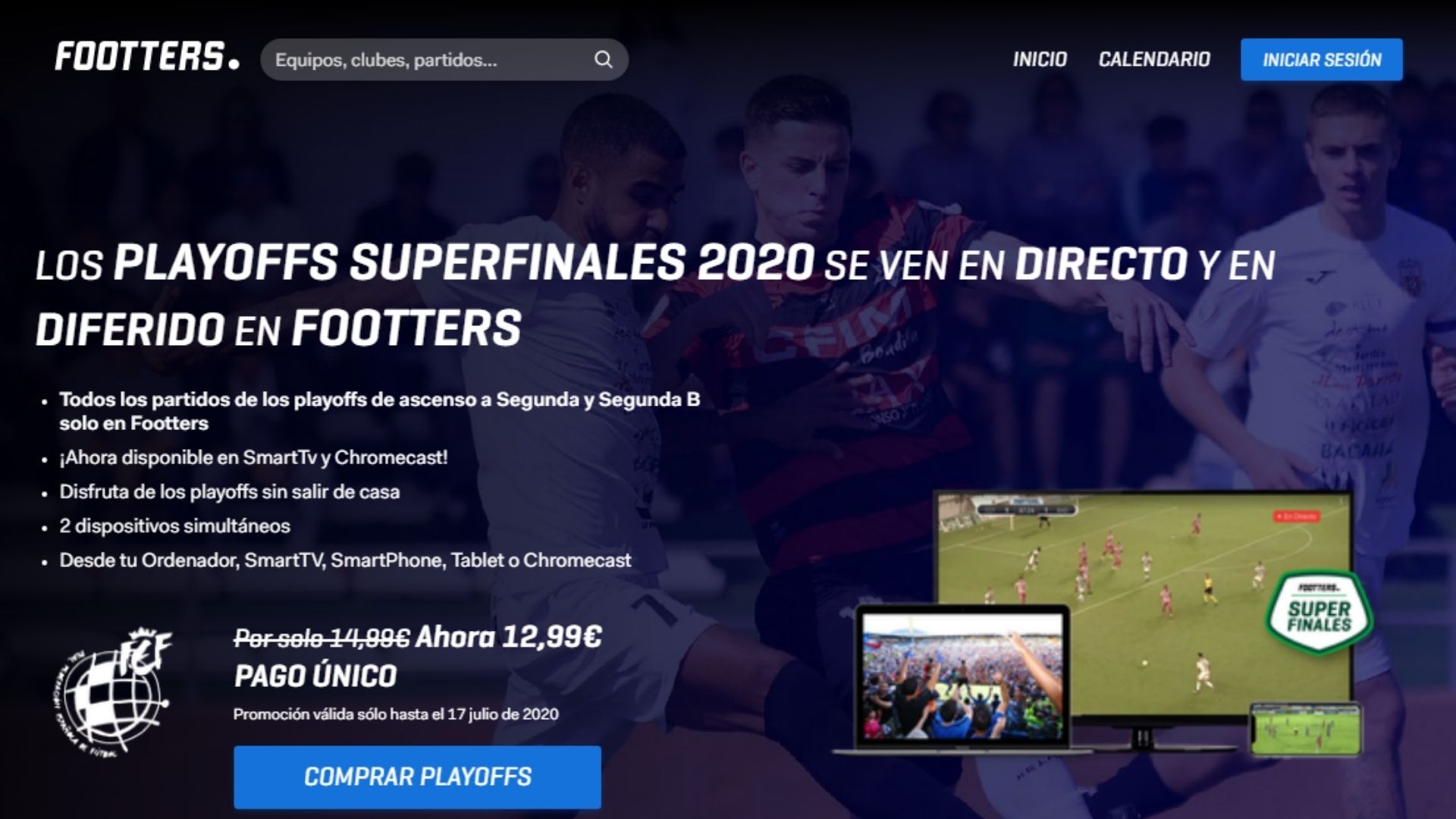1456x819 pixels.
Task: Click the laptop screen crowd thumbnail
Action: [962, 677]
